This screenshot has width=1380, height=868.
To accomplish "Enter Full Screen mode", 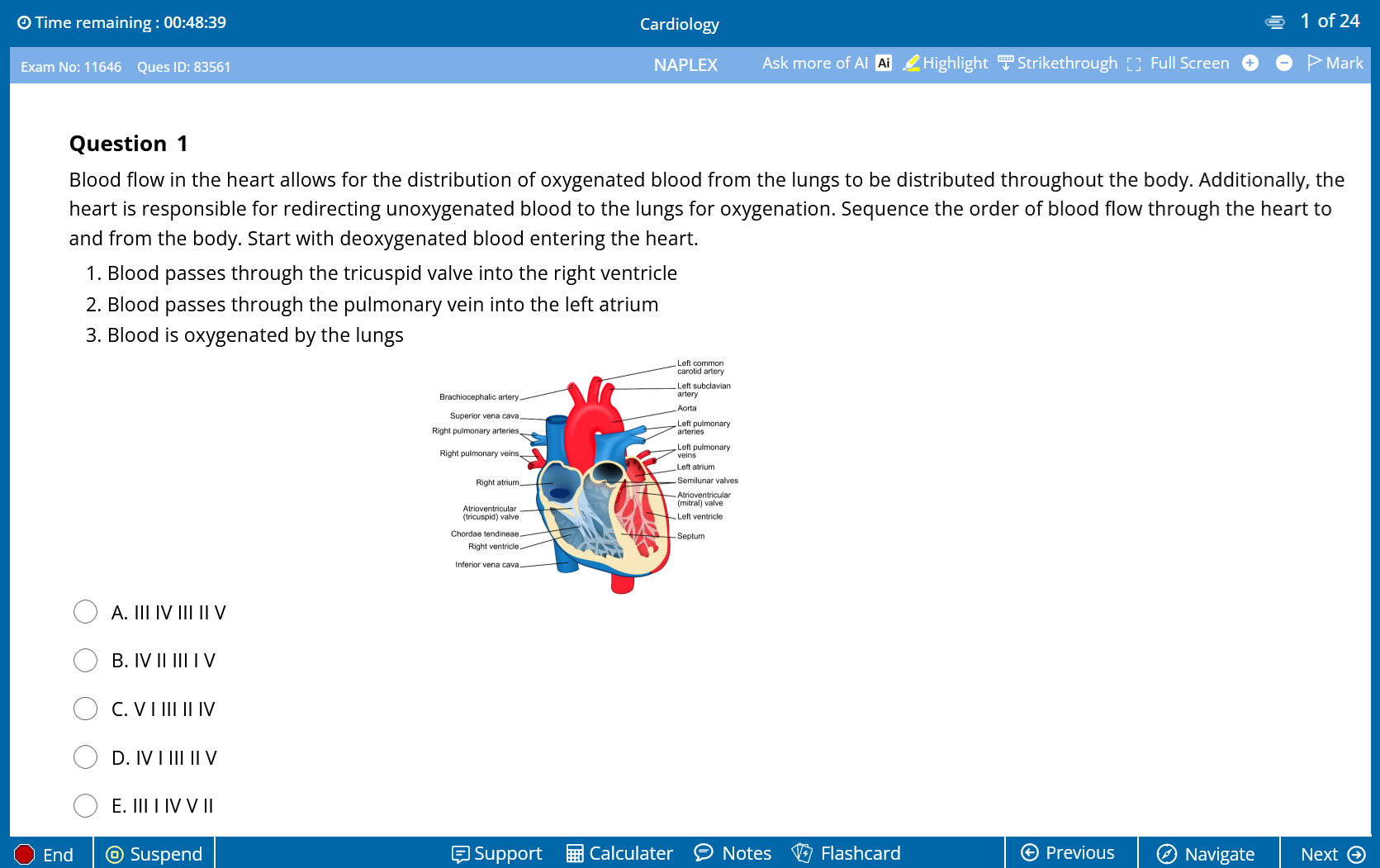I will coord(1178,64).
